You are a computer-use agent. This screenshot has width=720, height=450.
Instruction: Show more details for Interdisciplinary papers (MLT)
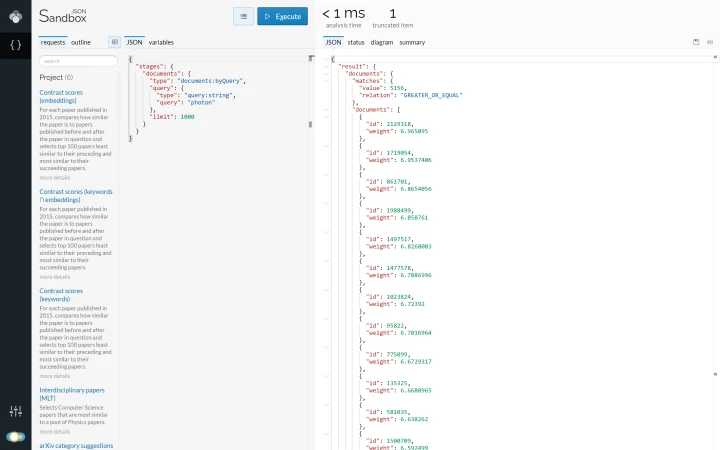click(55, 432)
